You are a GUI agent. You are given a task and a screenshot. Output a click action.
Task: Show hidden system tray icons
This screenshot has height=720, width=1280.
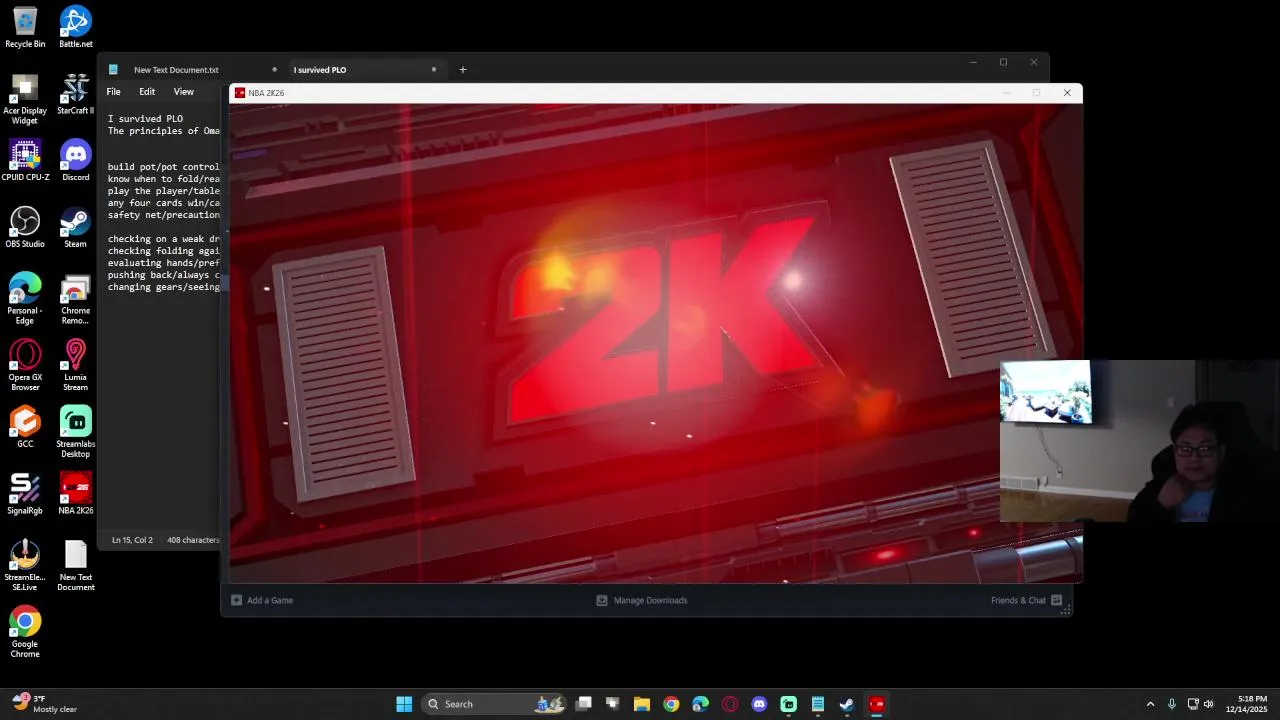[1150, 704]
